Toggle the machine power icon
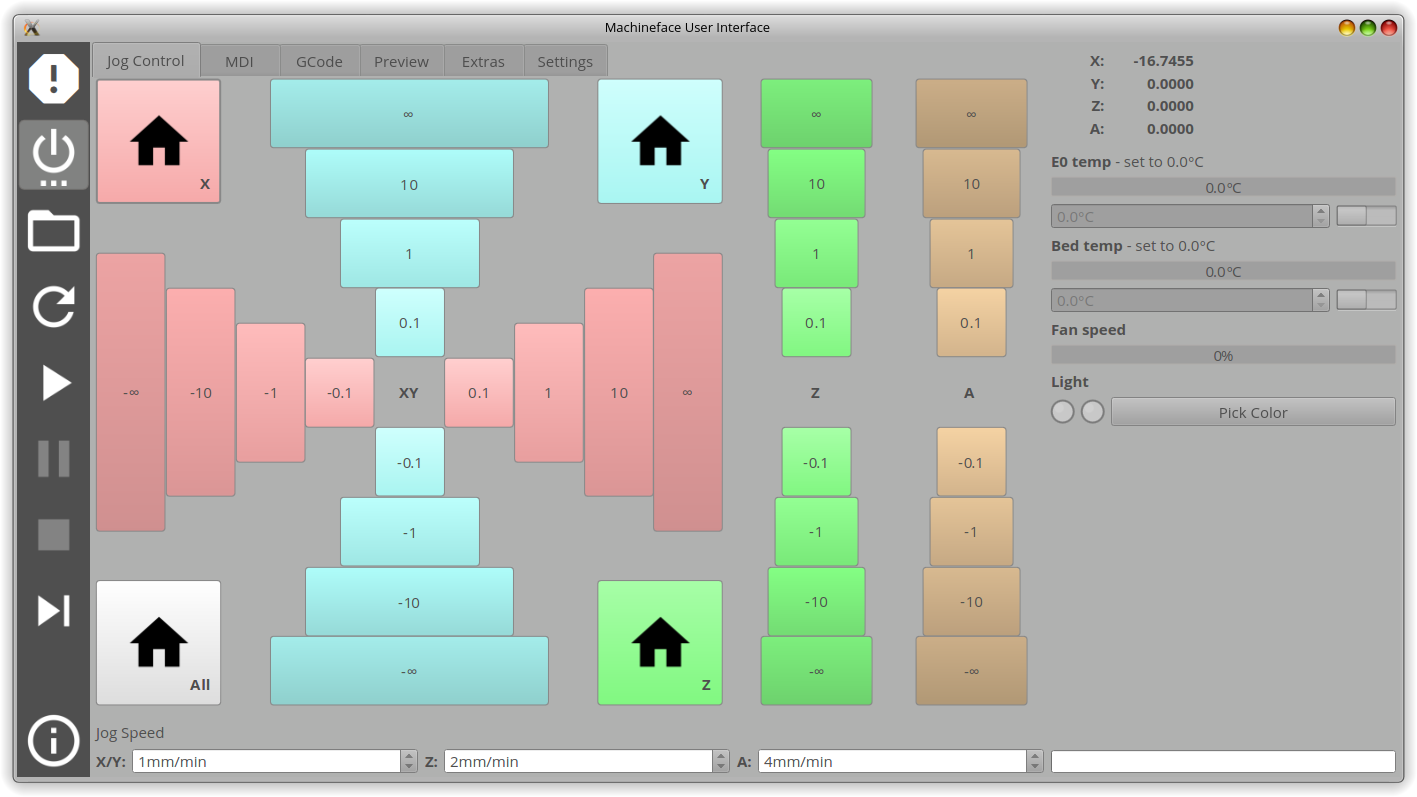Viewport: 1417px width, 797px height. tap(54, 155)
